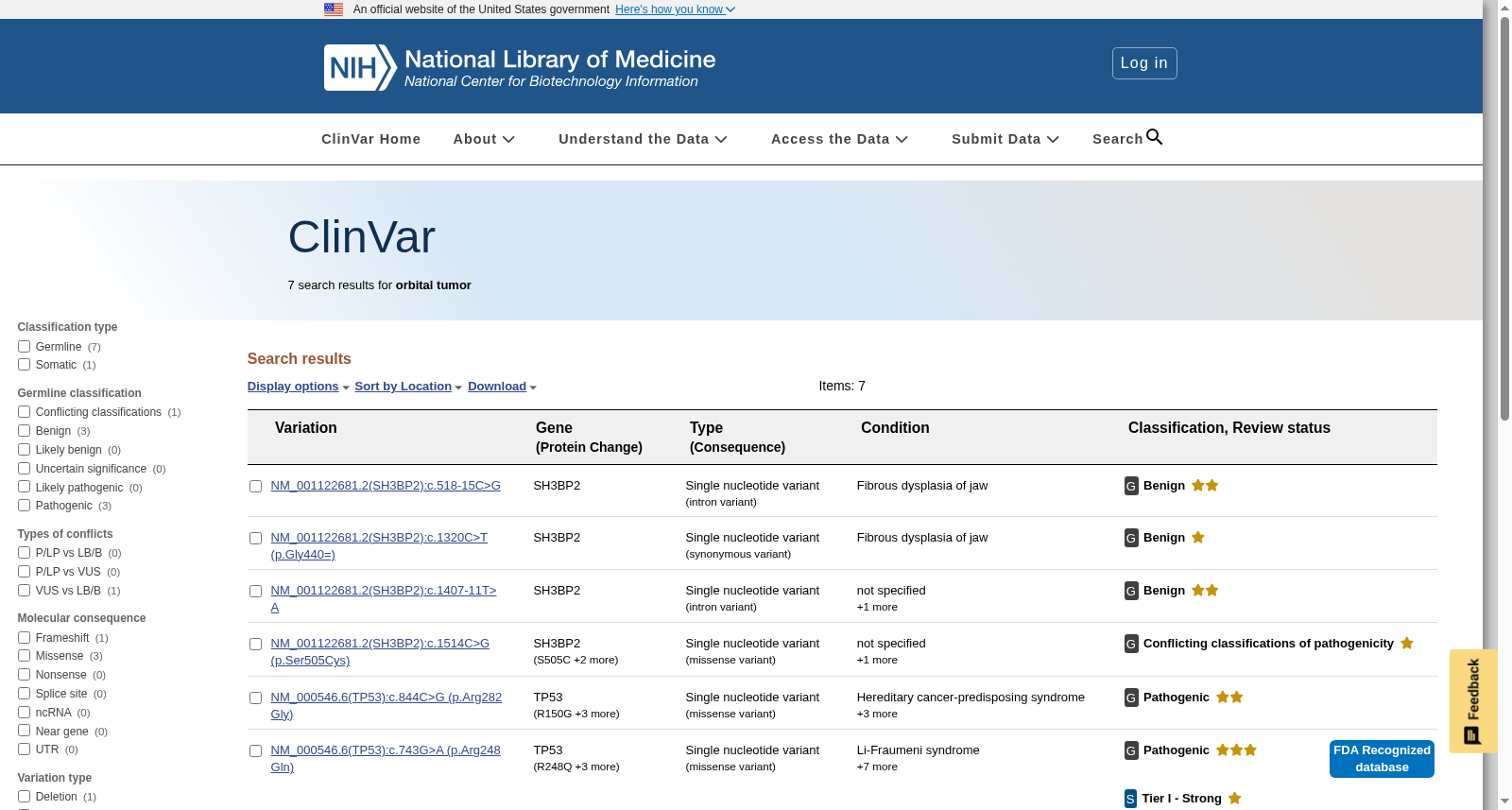Click the review stars for c.1407-11T>A Benign
Viewport: 1512px width, 810px height.
click(1205, 590)
